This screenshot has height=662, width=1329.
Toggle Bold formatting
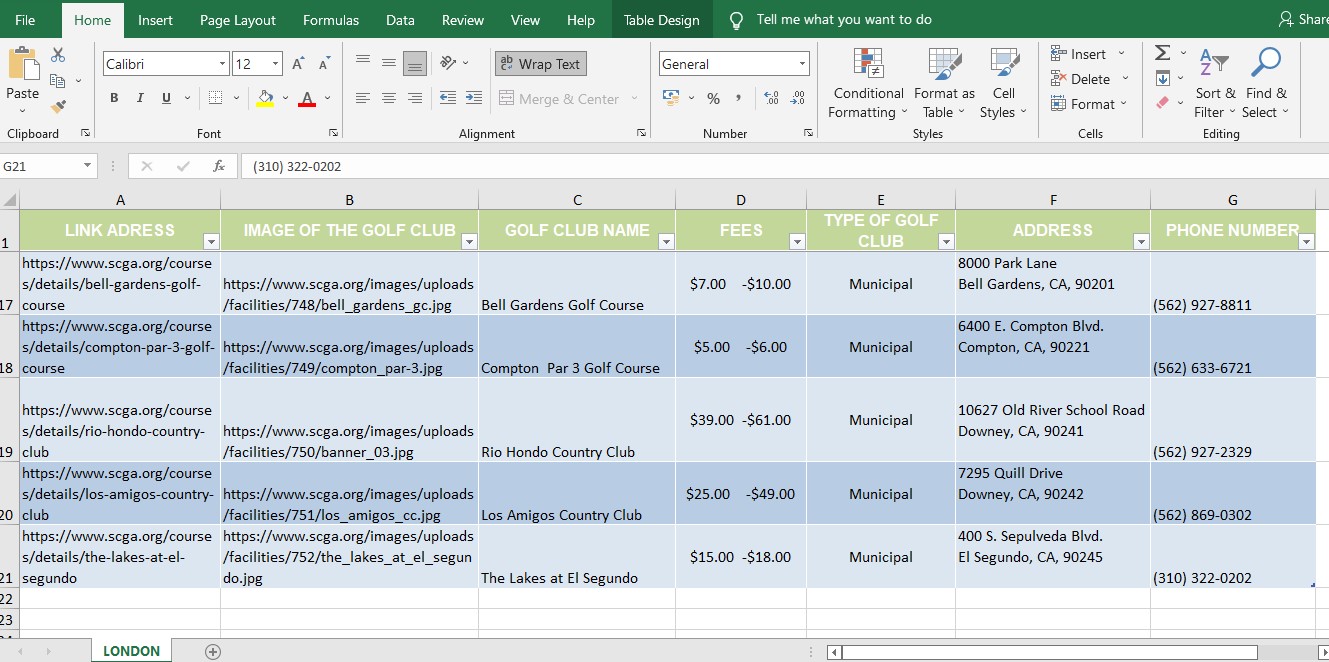click(114, 98)
